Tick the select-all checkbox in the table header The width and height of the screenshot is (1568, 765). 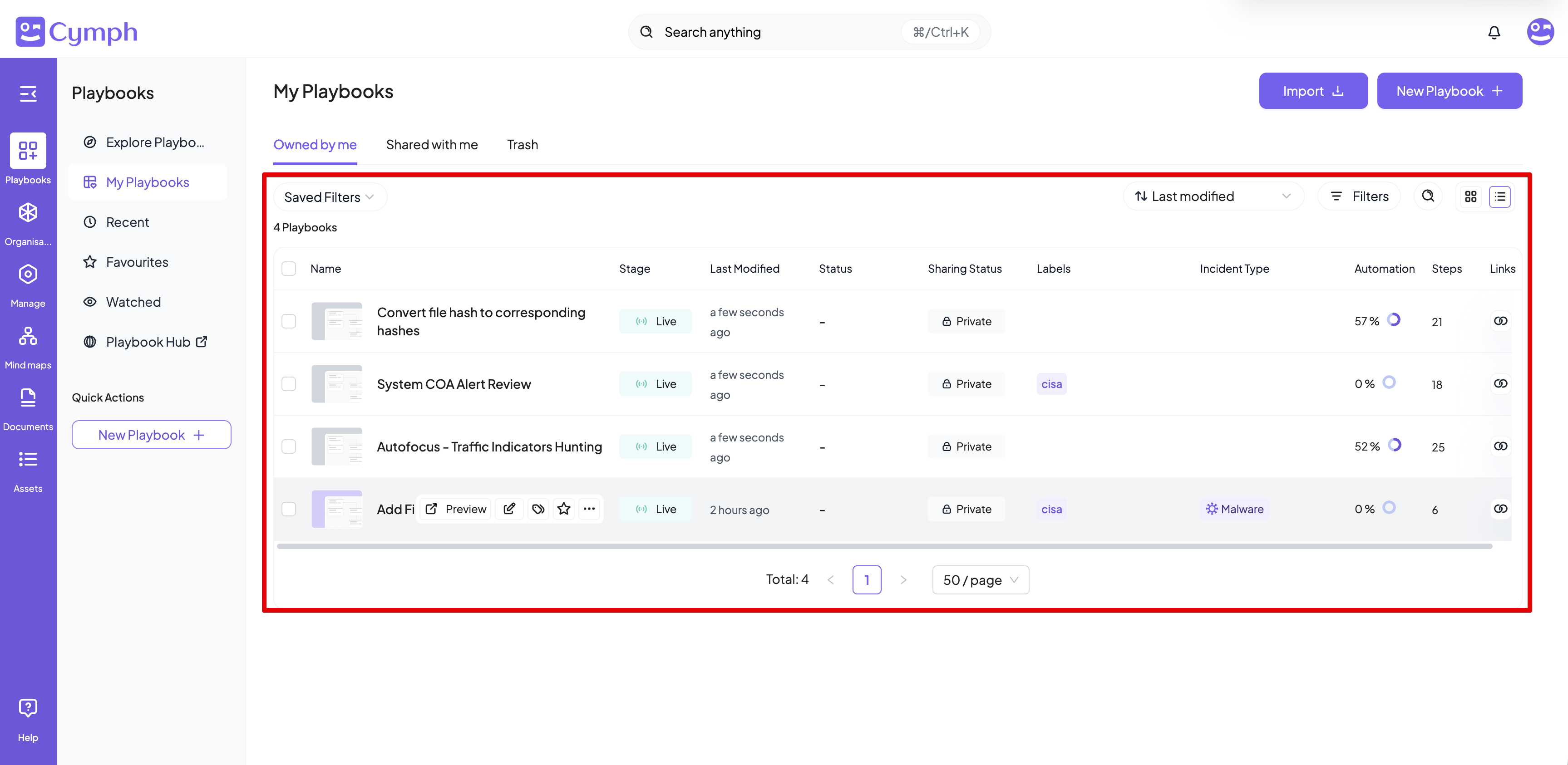pos(289,269)
